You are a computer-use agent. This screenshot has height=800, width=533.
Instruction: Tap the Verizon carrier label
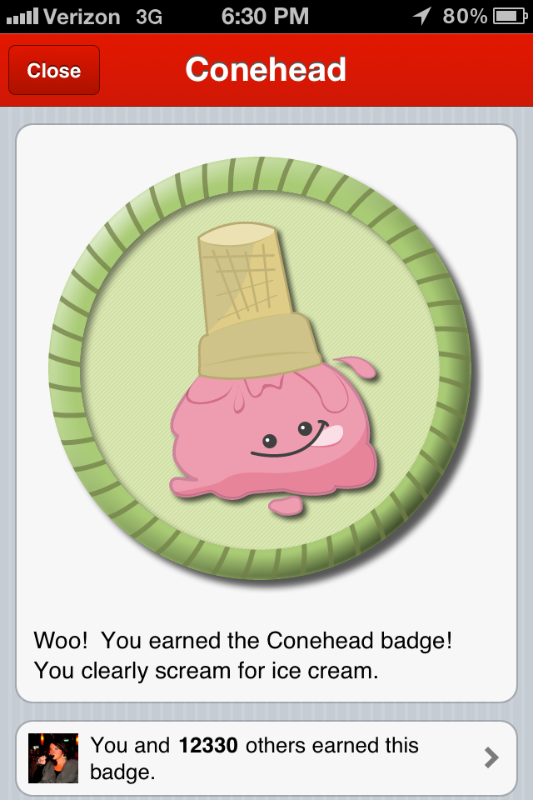click(82, 17)
